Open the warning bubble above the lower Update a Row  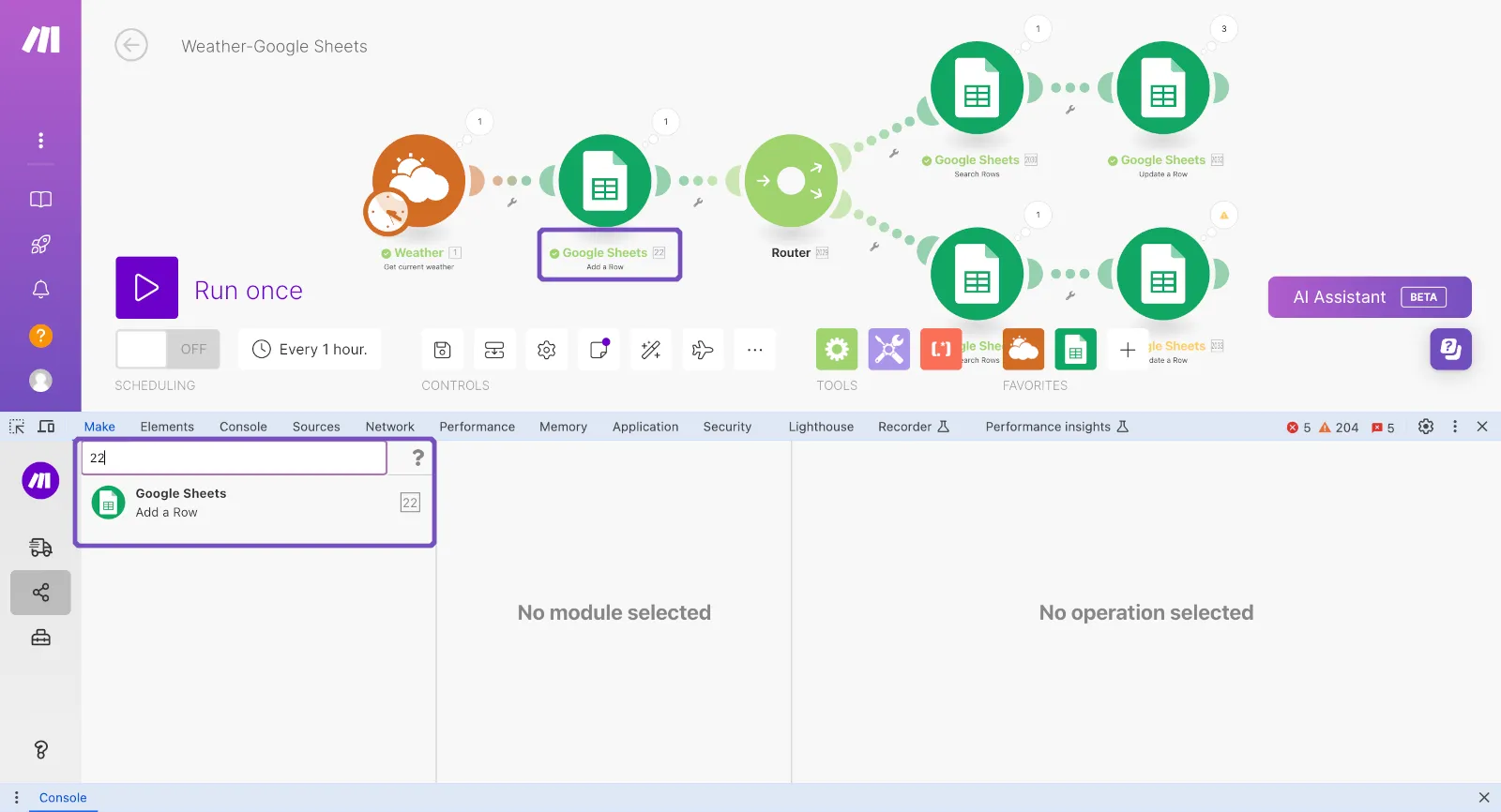[1223, 215]
